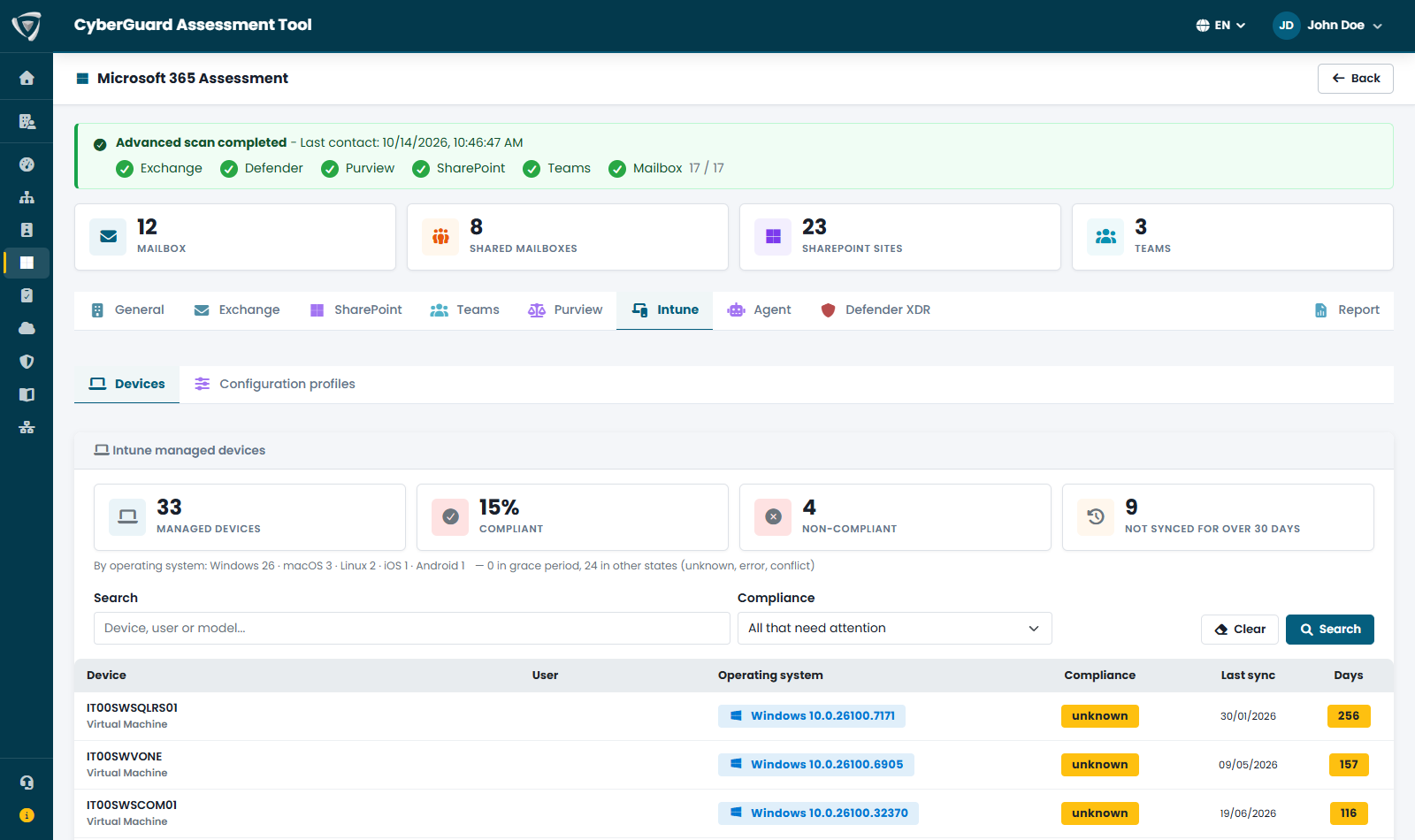Sort by the Days column header
The image size is (1415, 840).
pyautogui.click(x=1348, y=676)
